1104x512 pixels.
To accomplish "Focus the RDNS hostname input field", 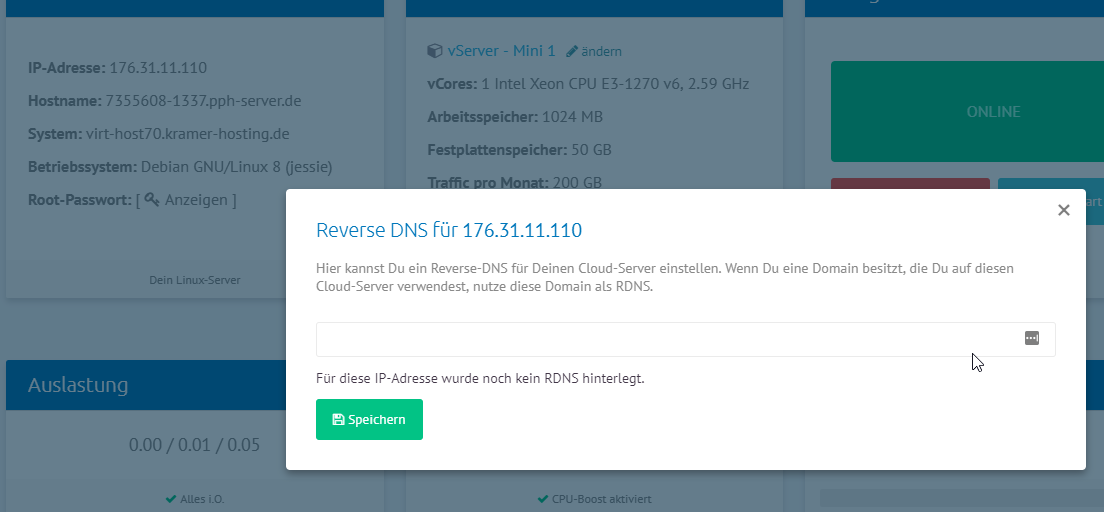I will coord(685,339).
